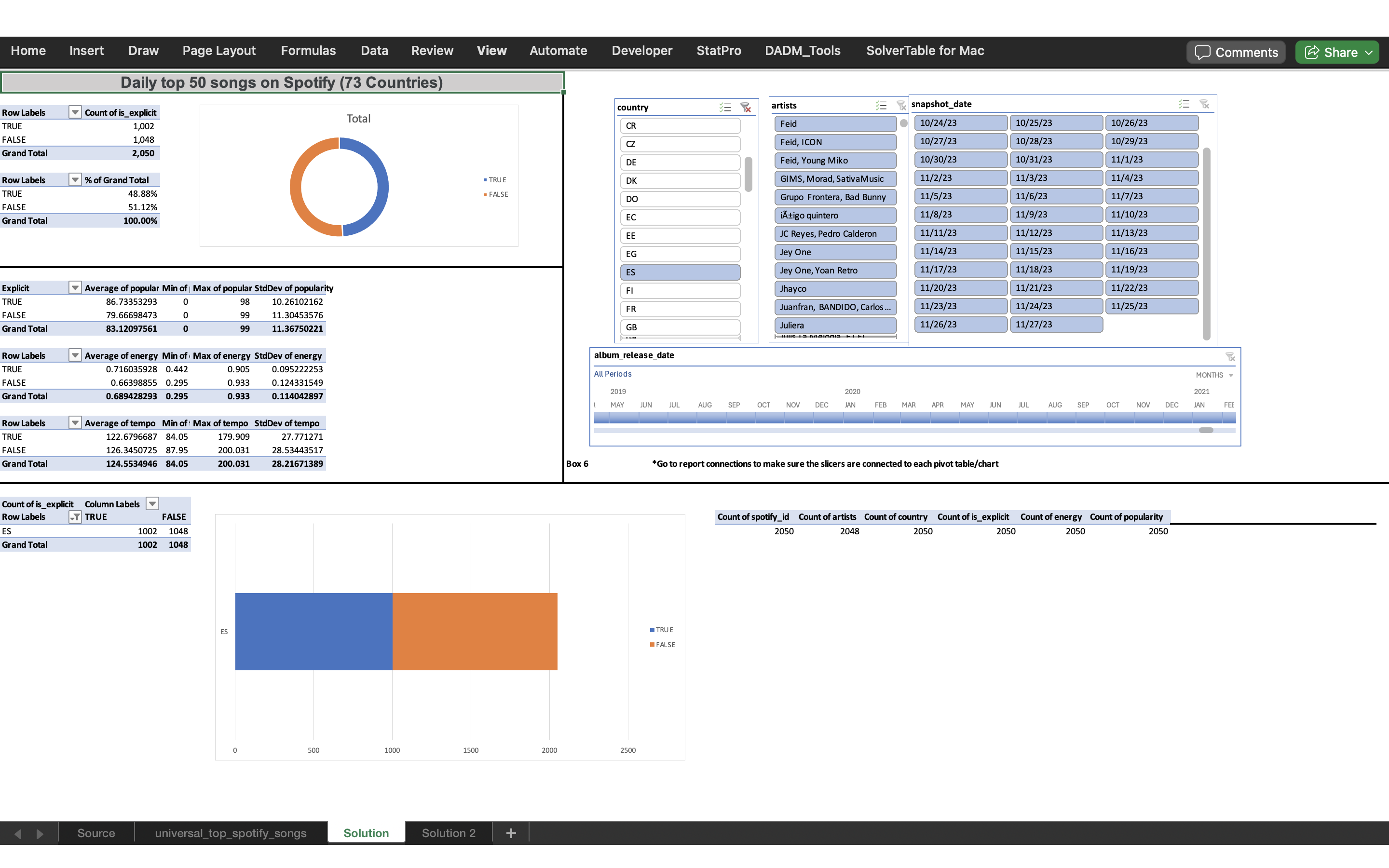This screenshot has height=868, width=1389.
Task: Toggle 11/27/23 in snapshot_date slicer
Action: pyautogui.click(x=1056, y=325)
